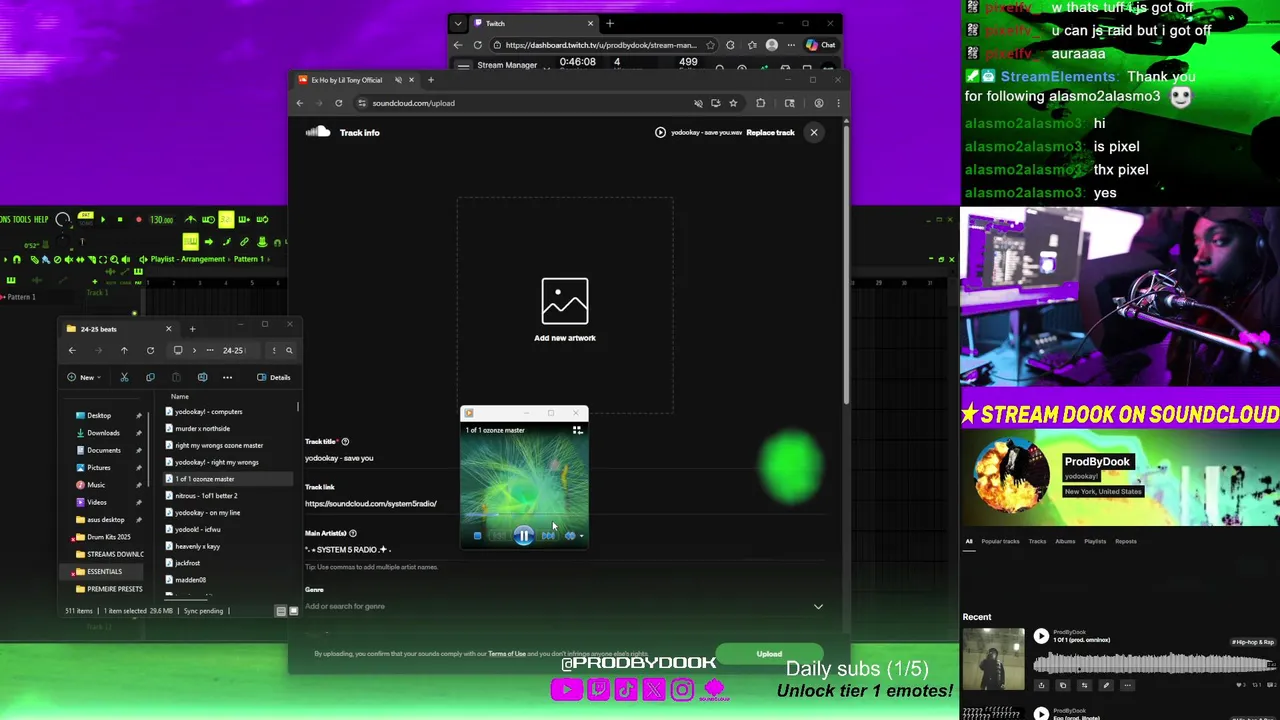Toggle the Details pane in File Explorer
Image resolution: width=1280 pixels, height=720 pixels.
coord(274,377)
